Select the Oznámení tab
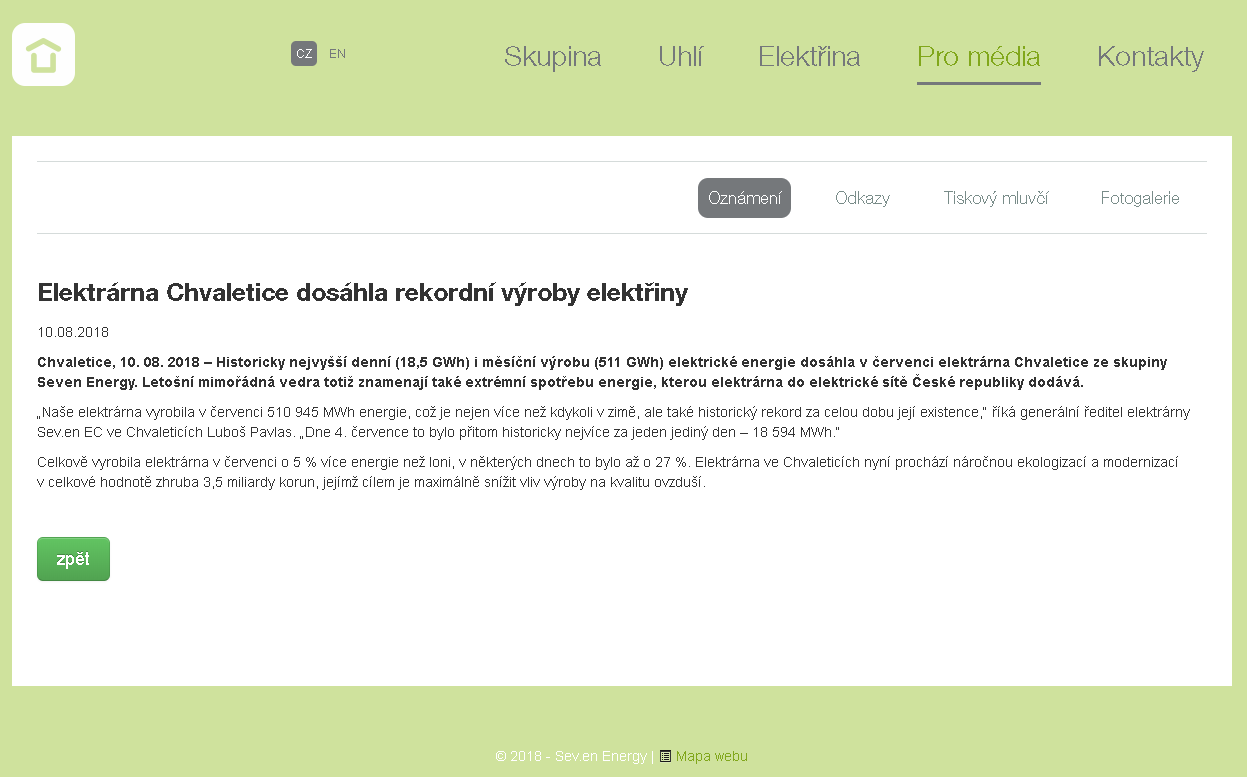 744,198
